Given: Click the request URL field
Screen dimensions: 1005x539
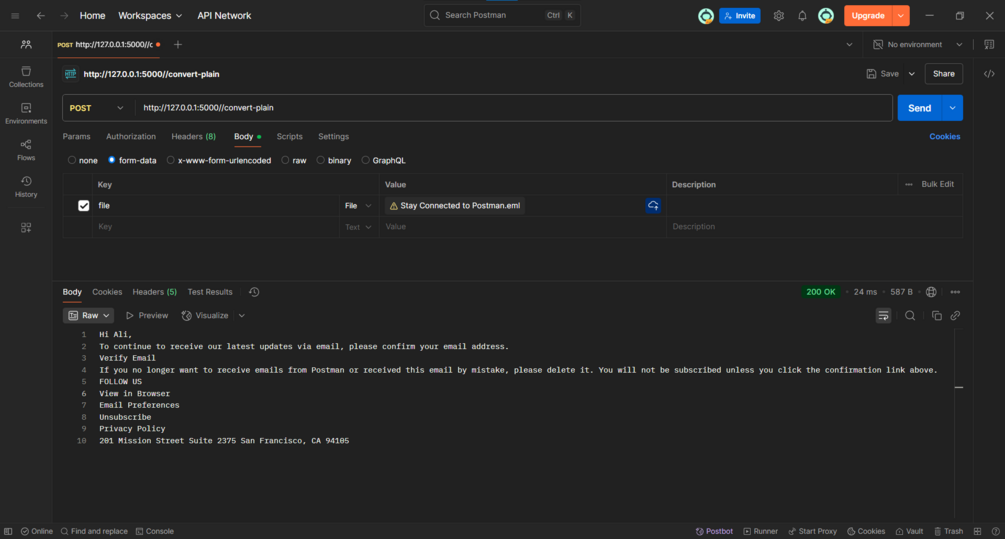Looking at the screenshot, I should [513, 108].
